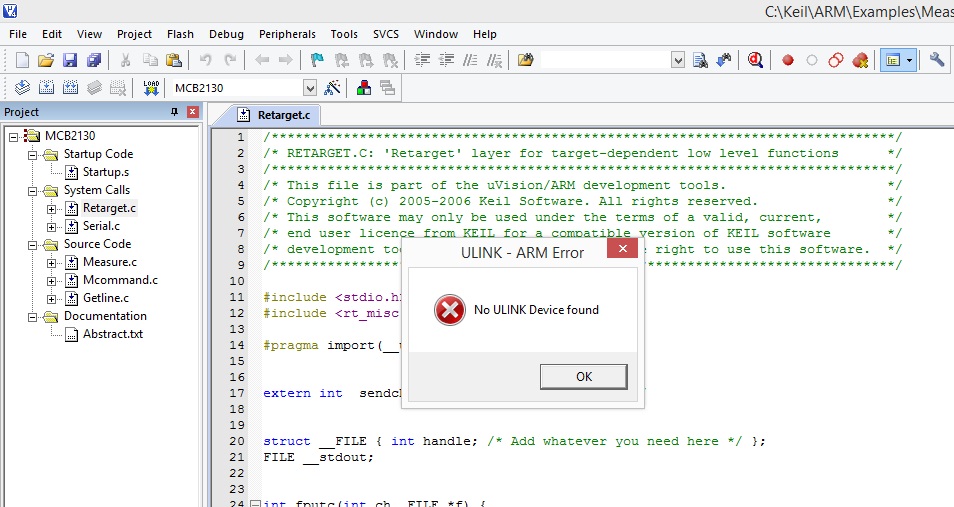This screenshot has height=507, width=954.
Task: Open the Debug menu
Action: tap(226, 34)
